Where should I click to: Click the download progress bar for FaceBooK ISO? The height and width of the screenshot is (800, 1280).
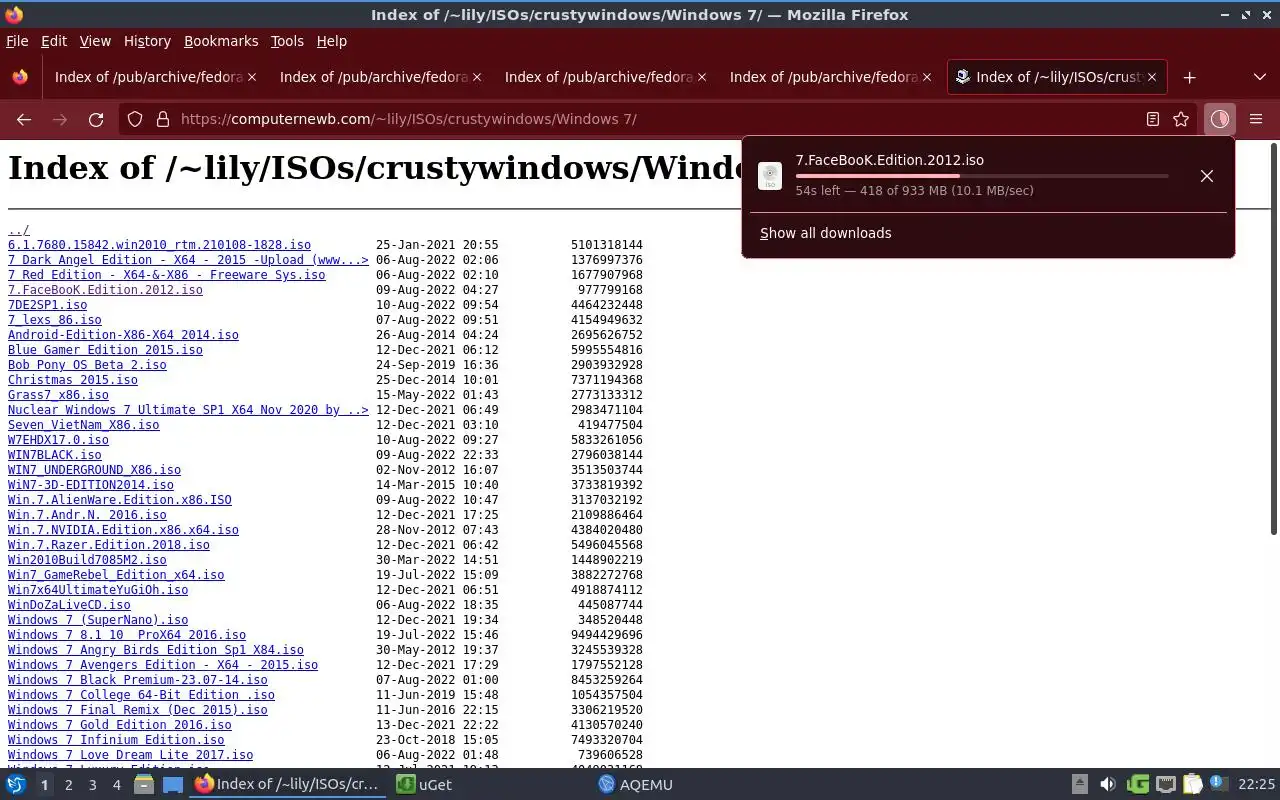pos(982,176)
